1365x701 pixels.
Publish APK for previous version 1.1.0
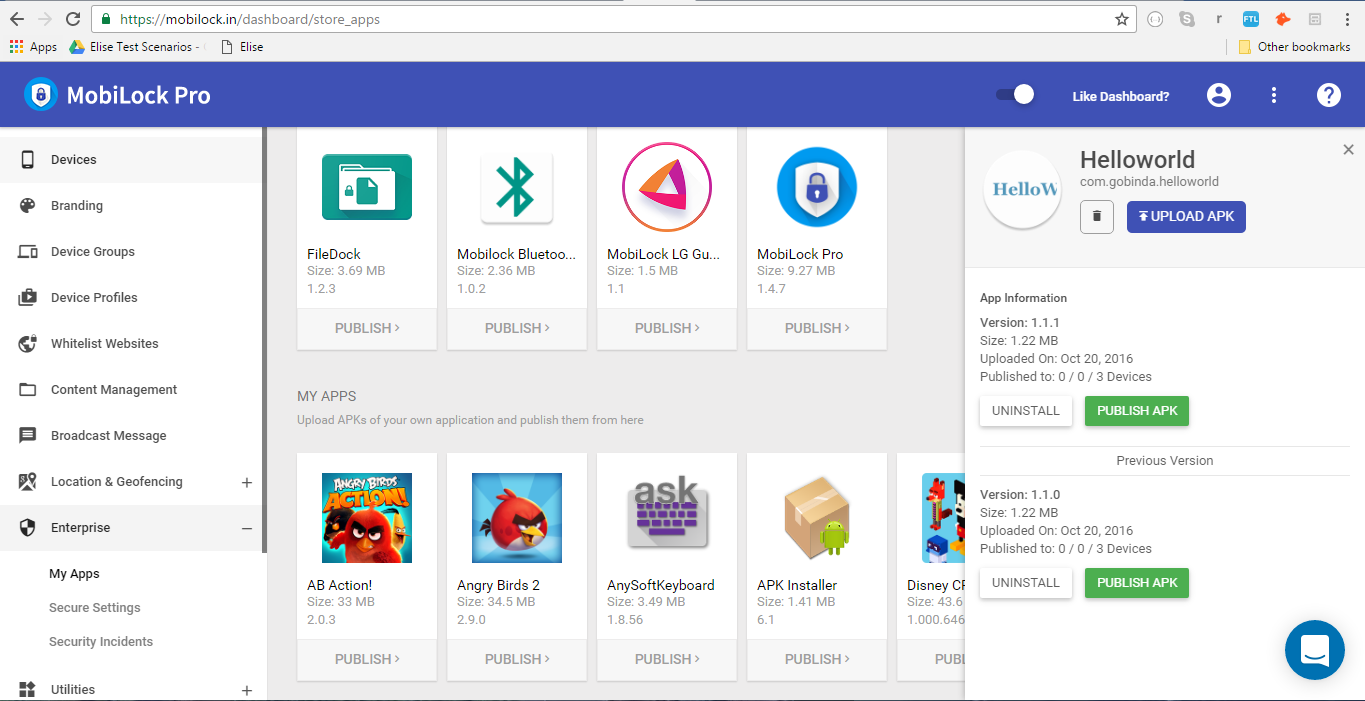coord(1137,583)
